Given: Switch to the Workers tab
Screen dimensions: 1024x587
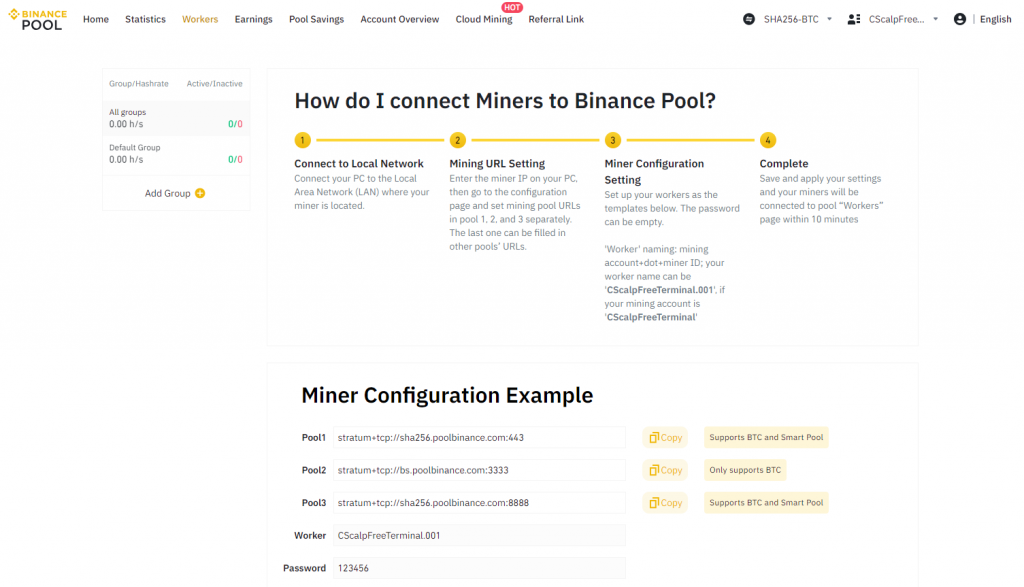Looking at the screenshot, I should point(199,18).
